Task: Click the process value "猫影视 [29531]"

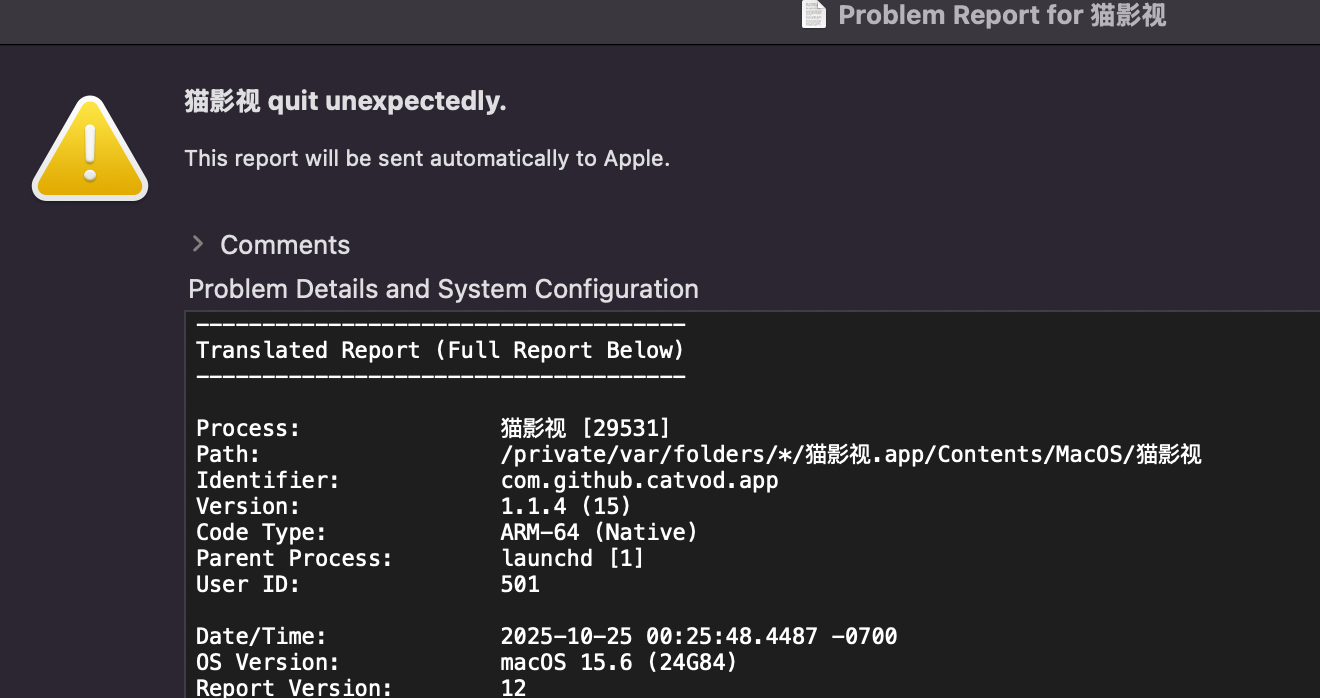Action: [x=585, y=428]
